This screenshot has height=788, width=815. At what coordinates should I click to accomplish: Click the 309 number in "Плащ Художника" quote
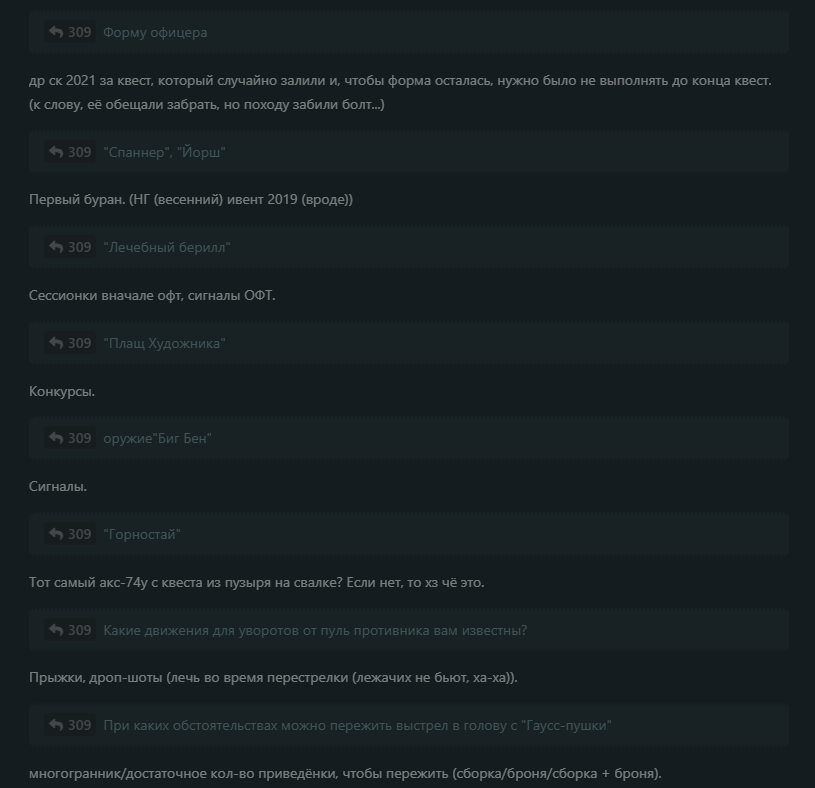(x=80, y=343)
